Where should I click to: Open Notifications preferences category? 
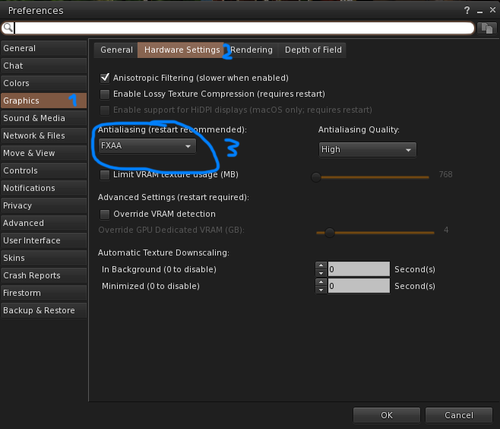tap(44, 188)
